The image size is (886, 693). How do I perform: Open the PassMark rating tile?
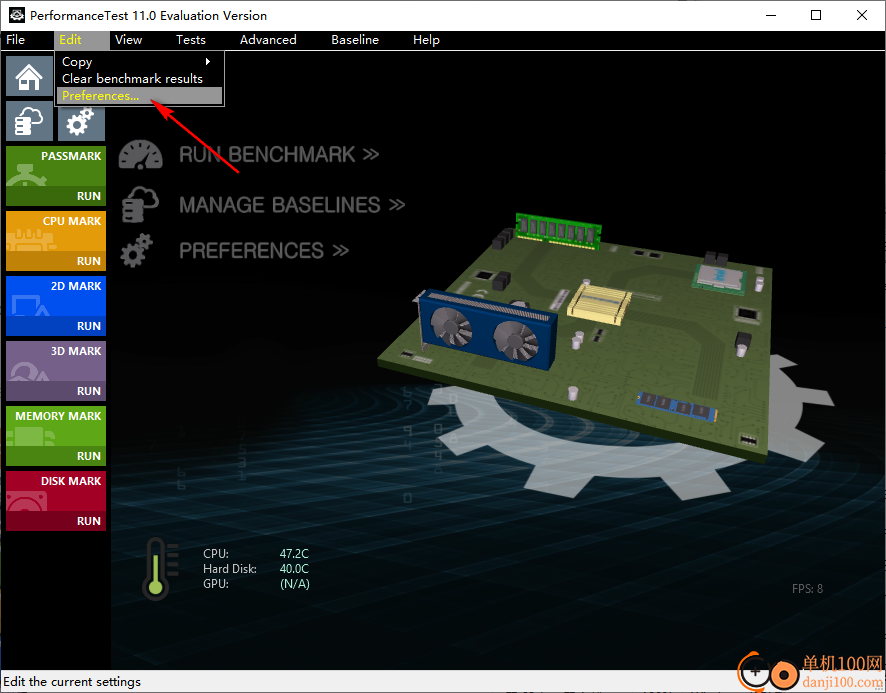click(56, 166)
